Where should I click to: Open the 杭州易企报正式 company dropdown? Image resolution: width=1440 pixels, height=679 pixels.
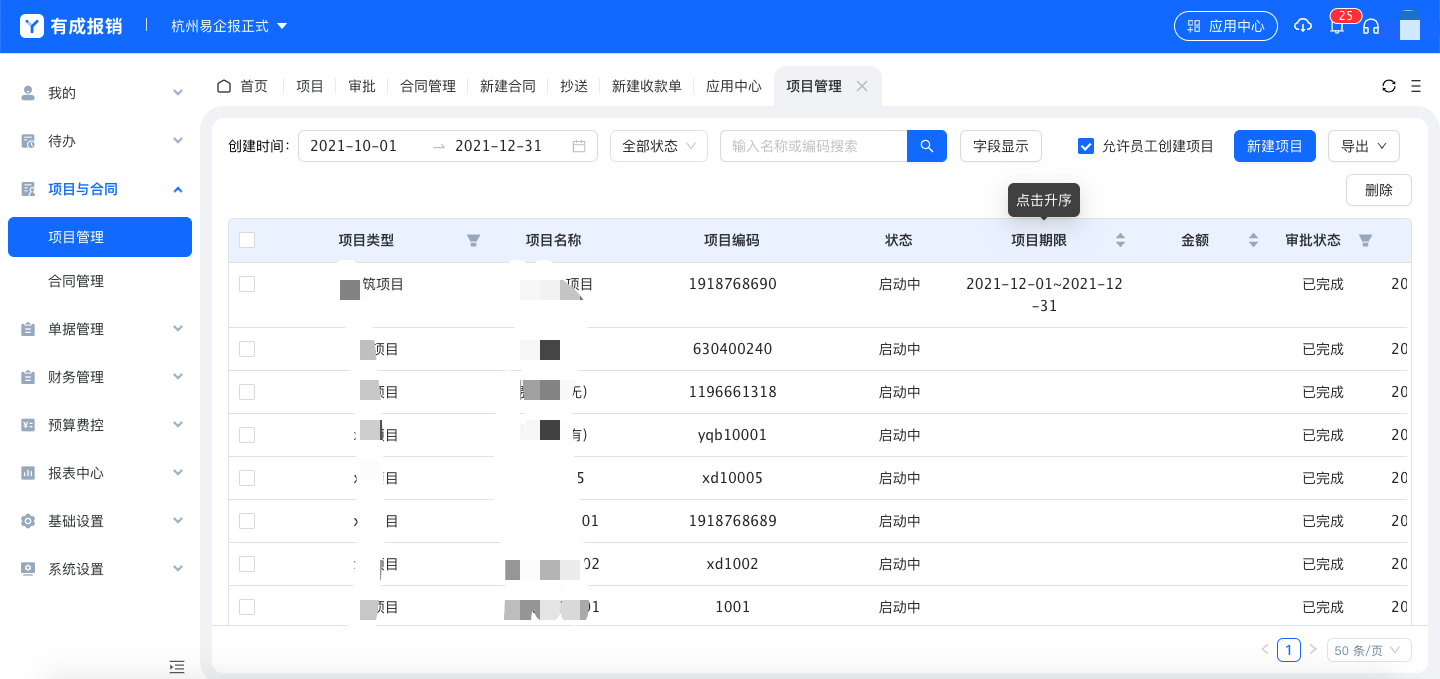pyautogui.click(x=230, y=26)
